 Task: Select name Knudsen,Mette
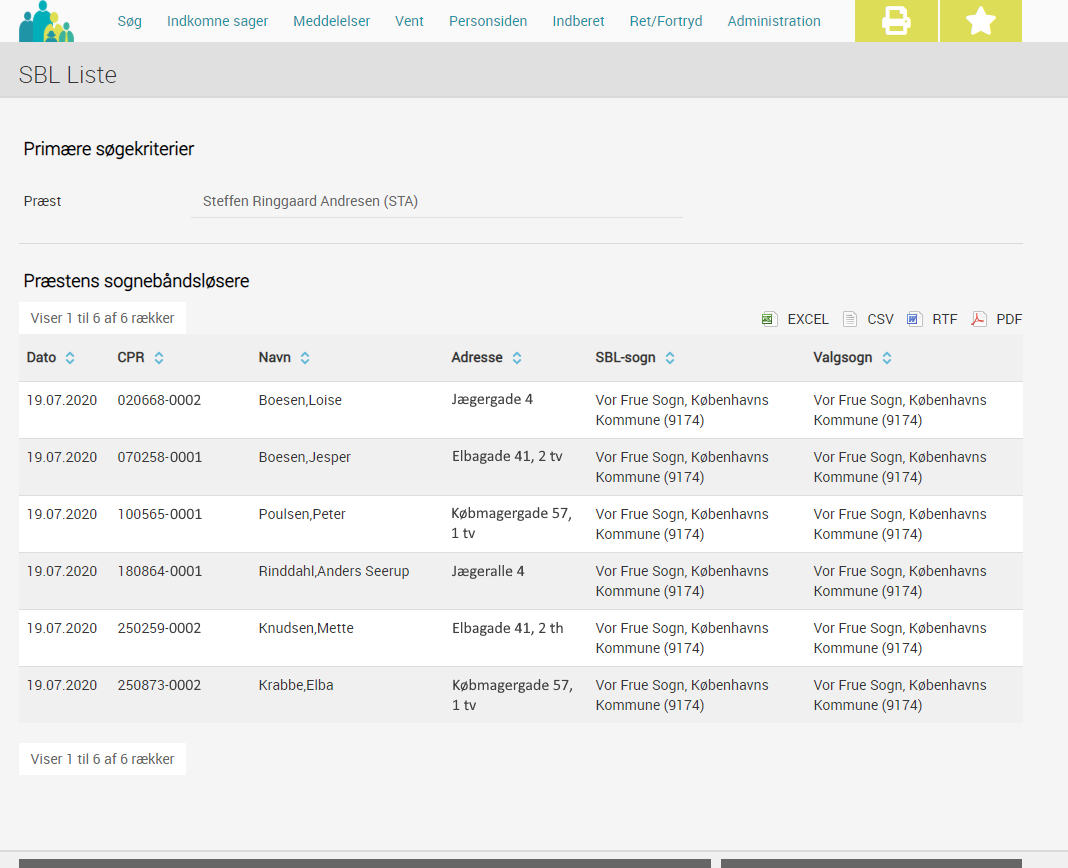(x=306, y=628)
